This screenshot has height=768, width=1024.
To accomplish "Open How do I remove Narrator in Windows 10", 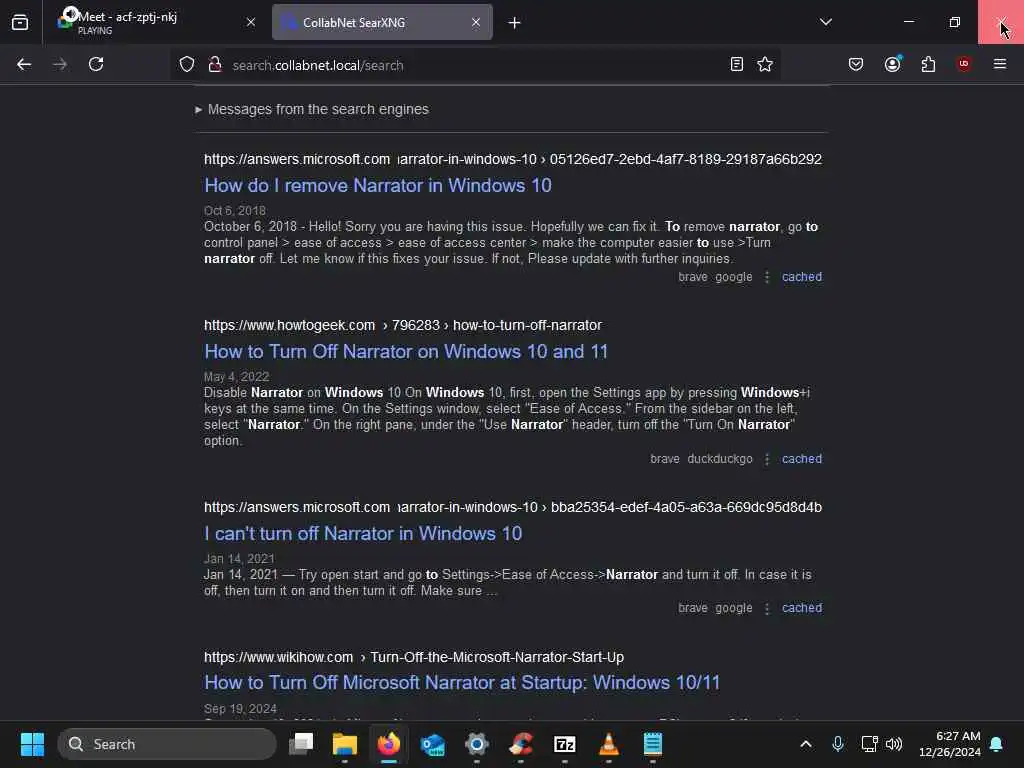I will click(x=378, y=185).
